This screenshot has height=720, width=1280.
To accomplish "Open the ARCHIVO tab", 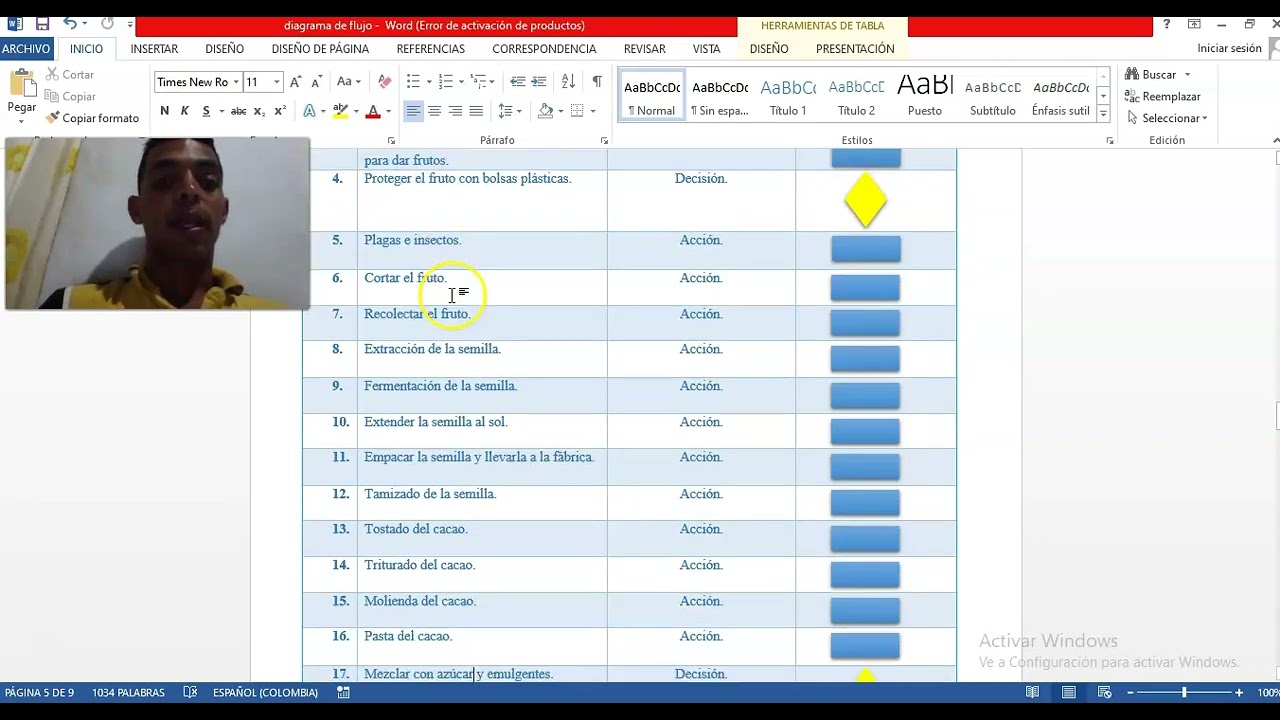I will click(26, 49).
